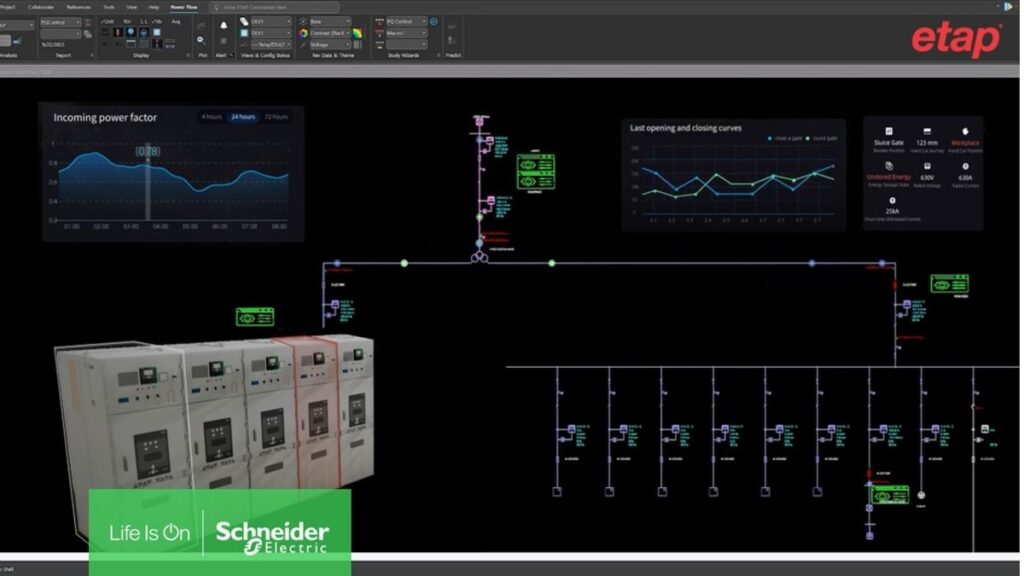Select the Unstored Energy storage state icon

pos(889,166)
